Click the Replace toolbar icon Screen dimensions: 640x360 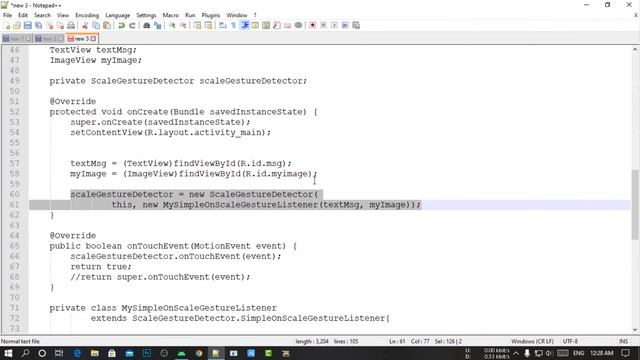click(x=158, y=25)
